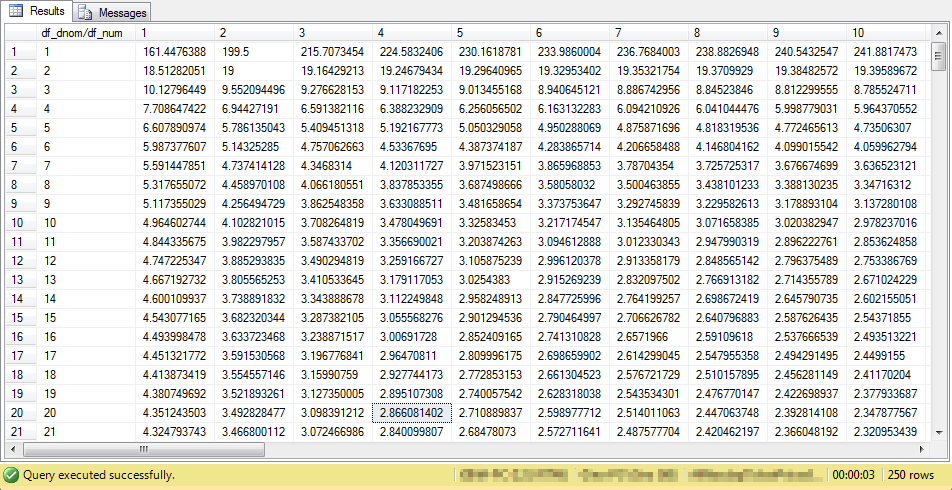Select cell with value 3.34716312
The height and width of the screenshot is (490, 952).
(x=888, y=185)
